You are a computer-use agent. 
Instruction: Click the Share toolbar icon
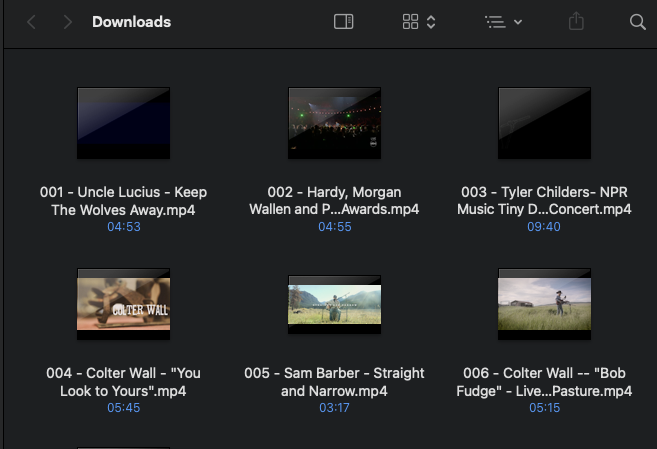pyautogui.click(x=576, y=21)
